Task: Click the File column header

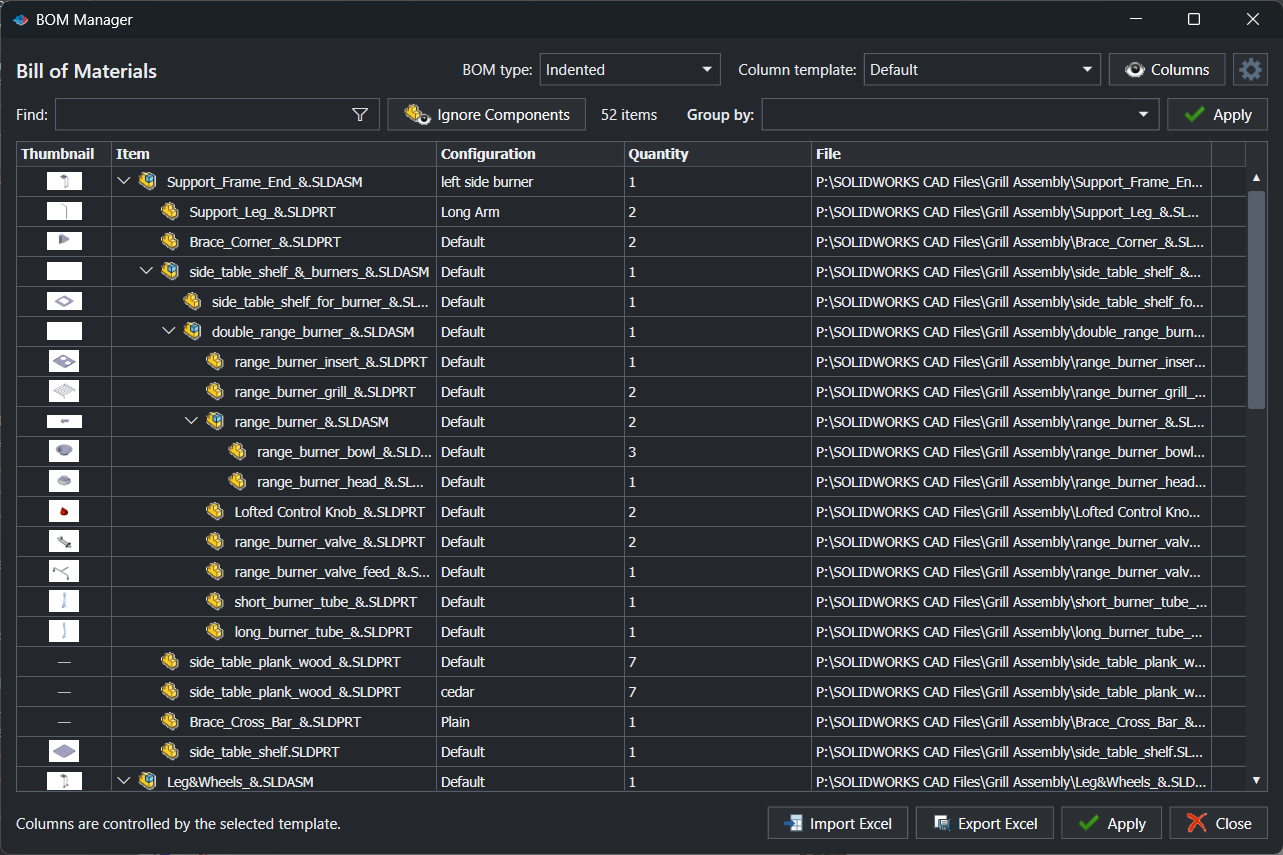Action: tap(1011, 154)
